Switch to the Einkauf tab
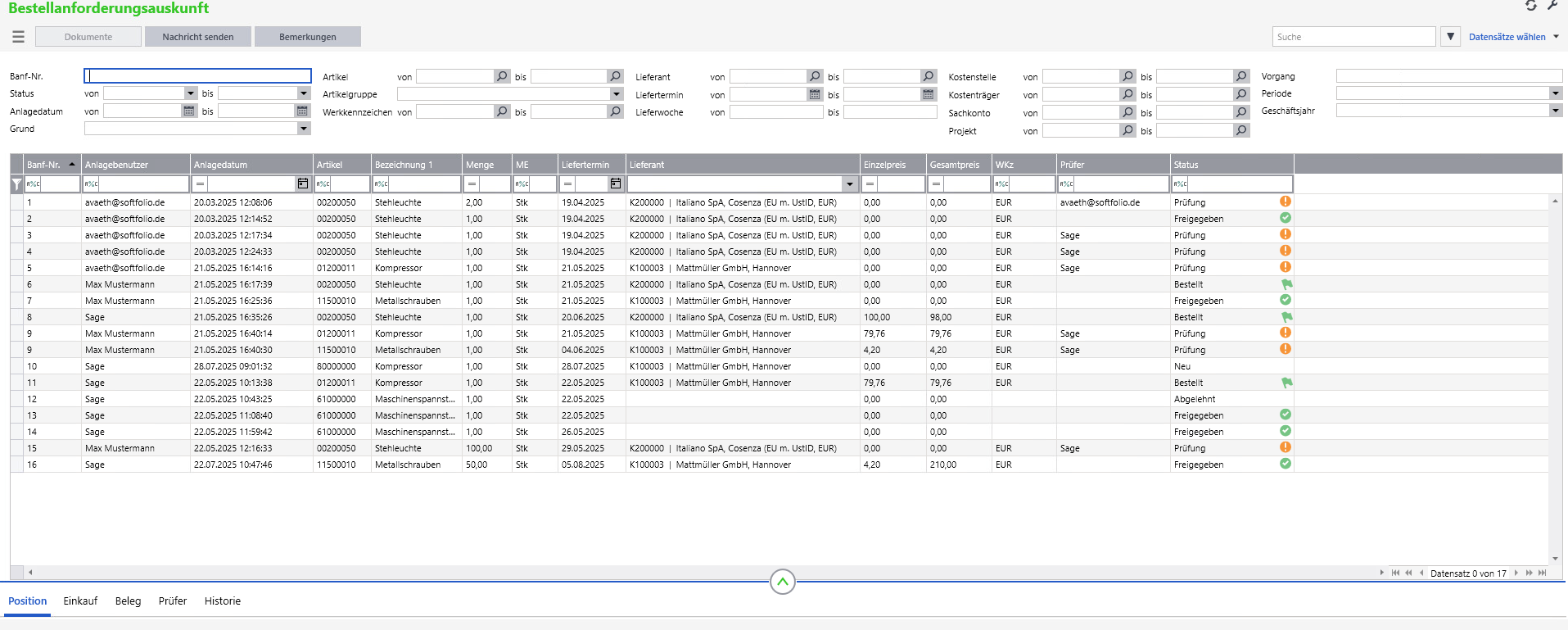 point(80,601)
